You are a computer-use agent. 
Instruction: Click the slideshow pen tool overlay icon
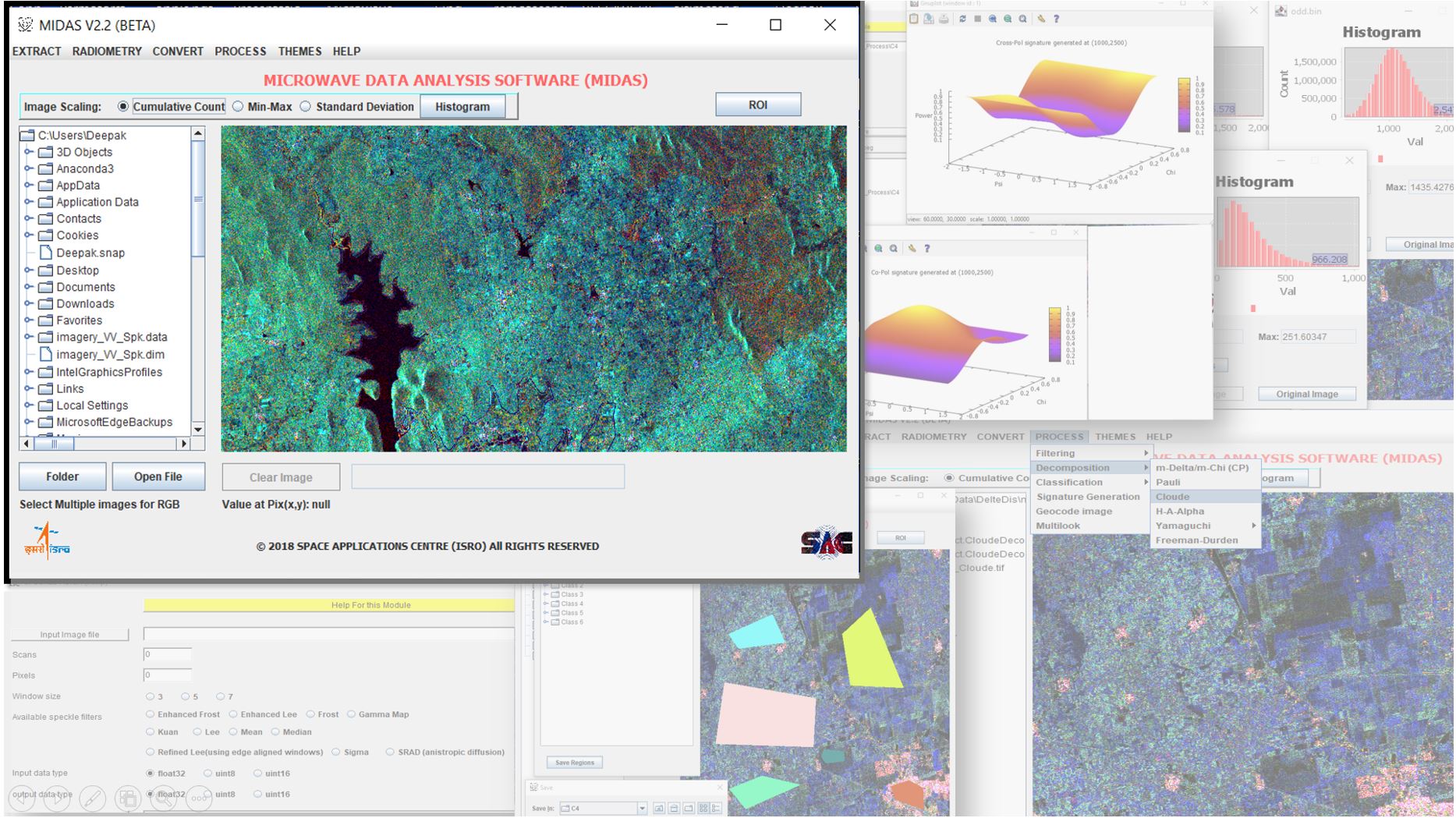92,798
